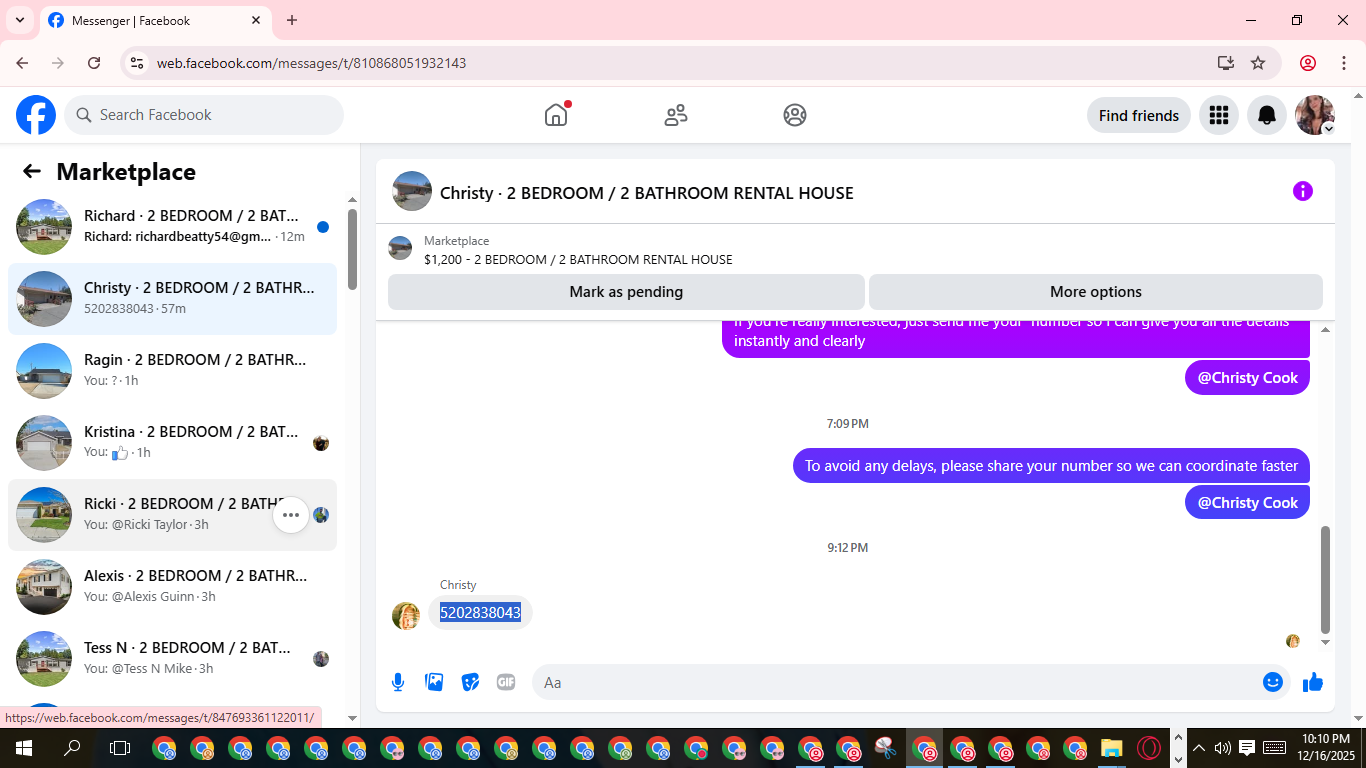The height and width of the screenshot is (768, 1366).
Task: Go back using the Marketplace back arrow
Action: [32, 171]
